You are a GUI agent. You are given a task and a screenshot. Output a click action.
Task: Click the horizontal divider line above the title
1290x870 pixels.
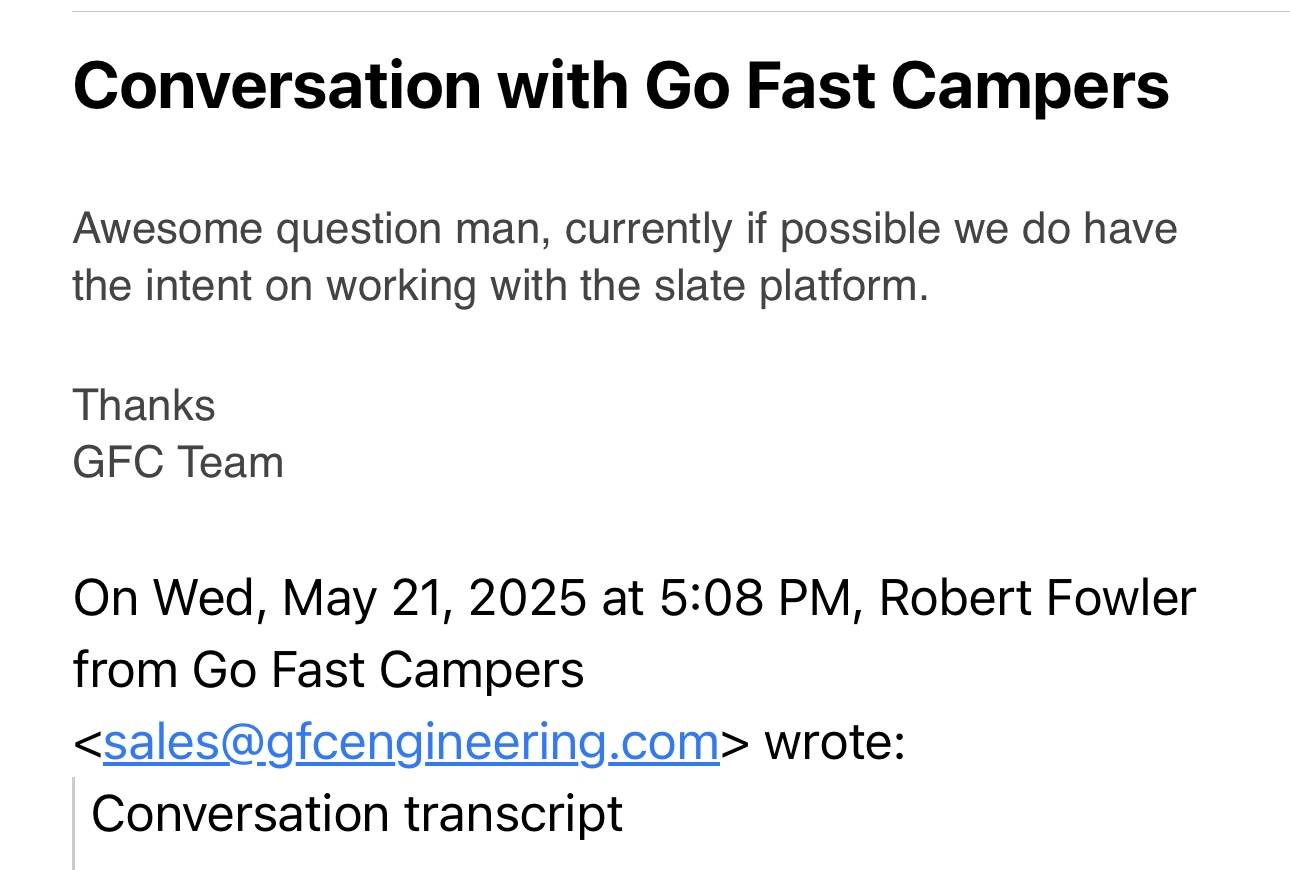point(681,12)
